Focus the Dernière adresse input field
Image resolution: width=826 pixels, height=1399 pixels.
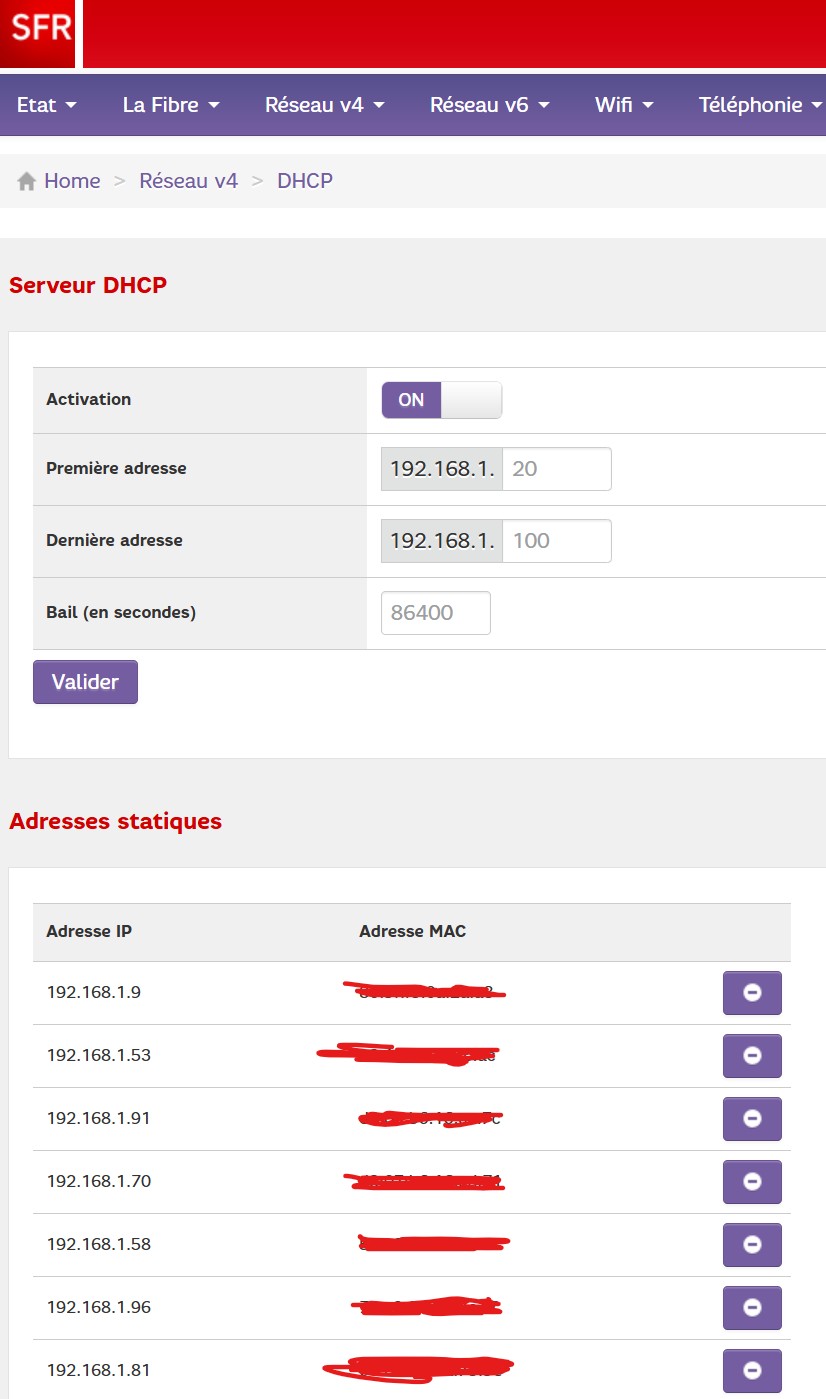tap(556, 541)
